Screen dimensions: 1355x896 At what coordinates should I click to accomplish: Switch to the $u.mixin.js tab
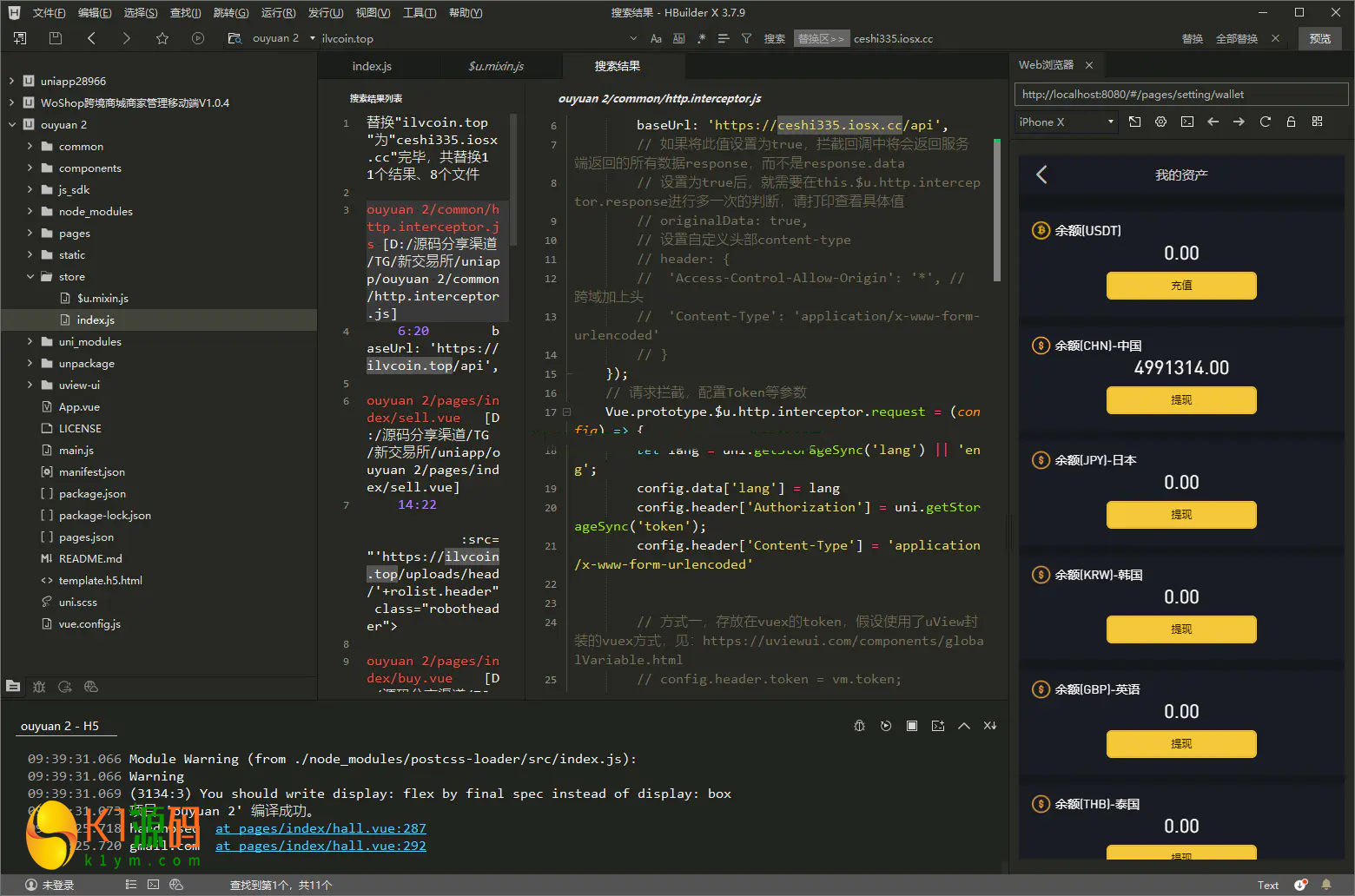(x=496, y=67)
